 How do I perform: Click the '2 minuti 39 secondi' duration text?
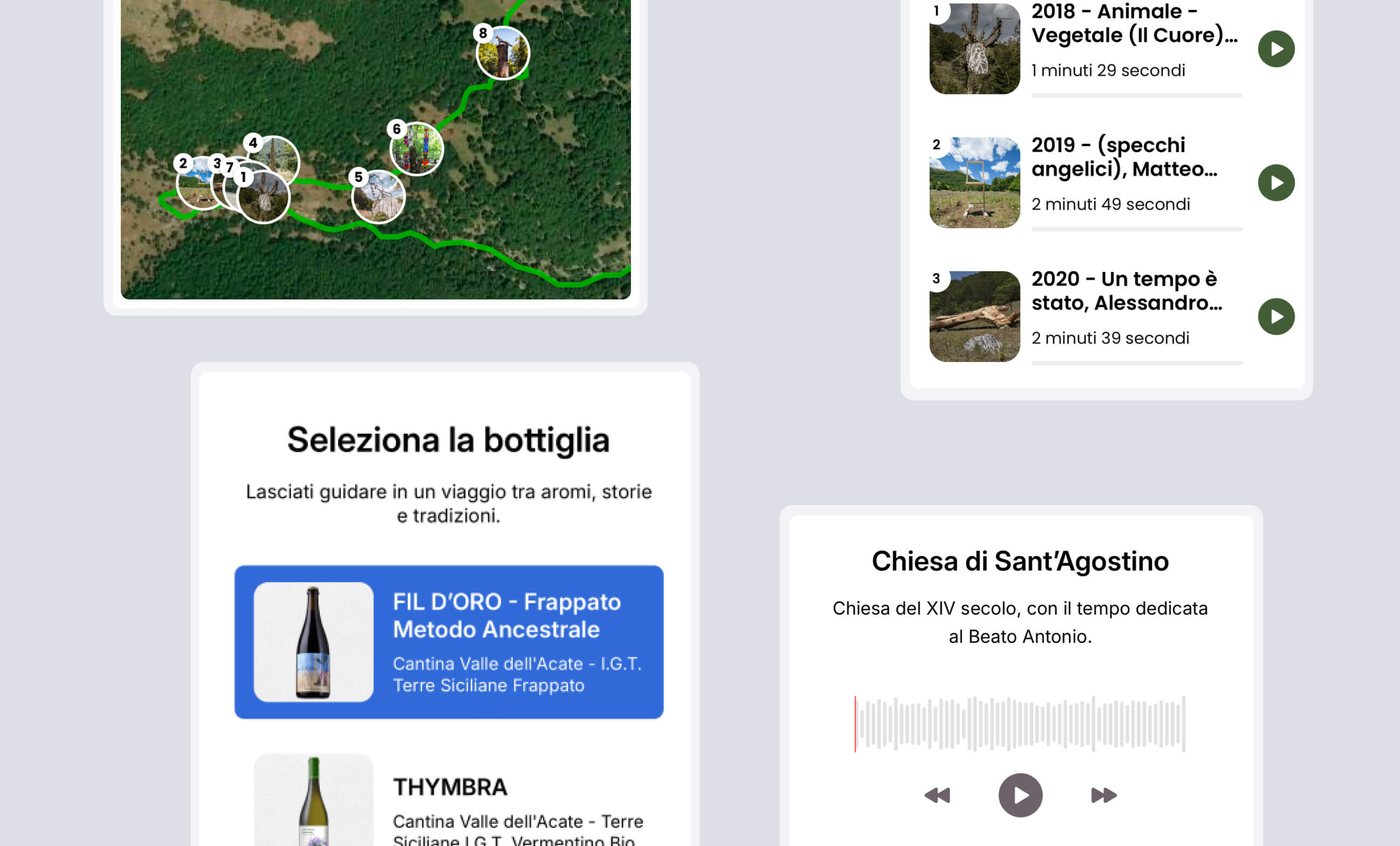tap(1110, 338)
